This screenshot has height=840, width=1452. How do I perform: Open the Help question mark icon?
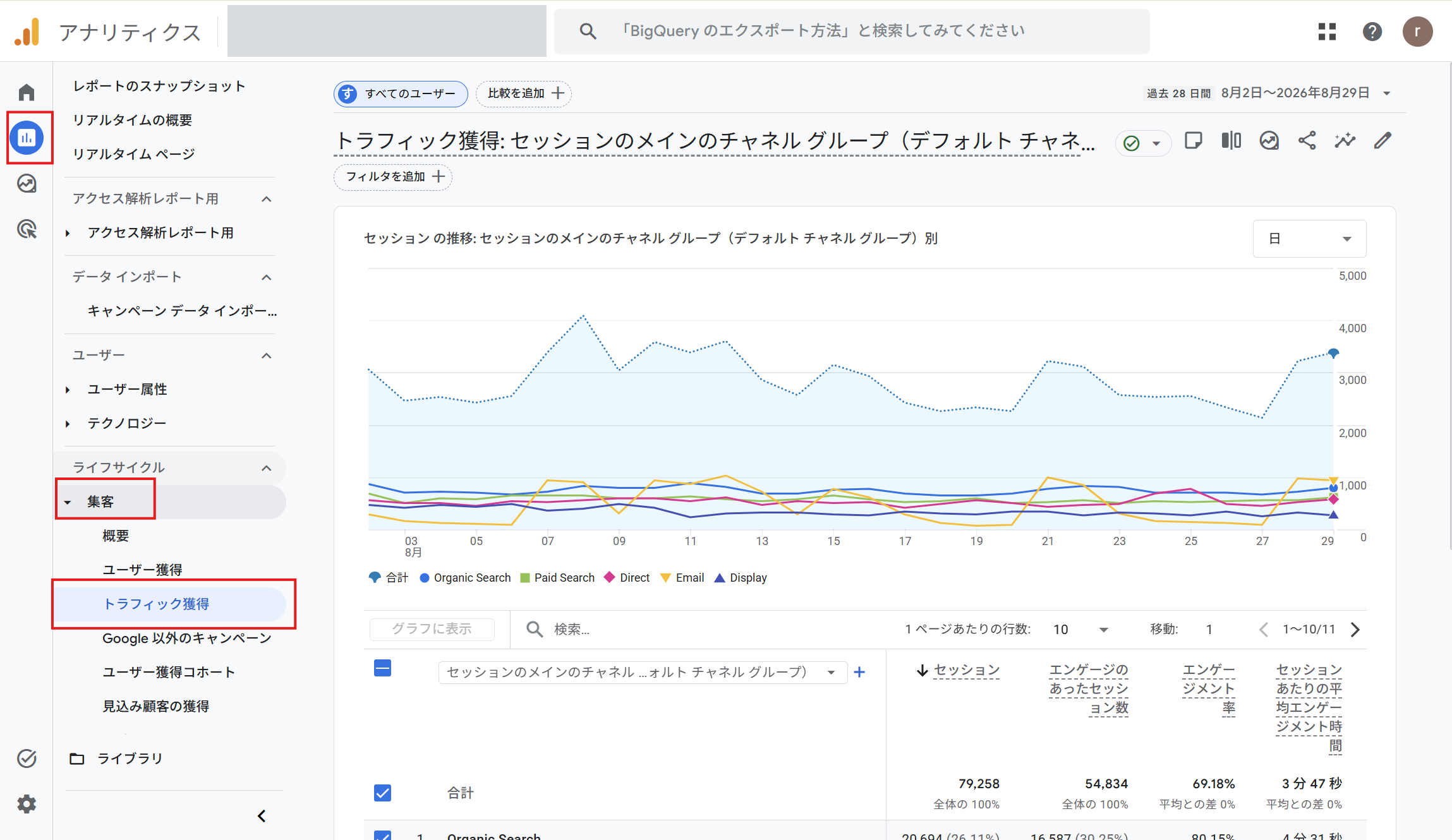1372,32
